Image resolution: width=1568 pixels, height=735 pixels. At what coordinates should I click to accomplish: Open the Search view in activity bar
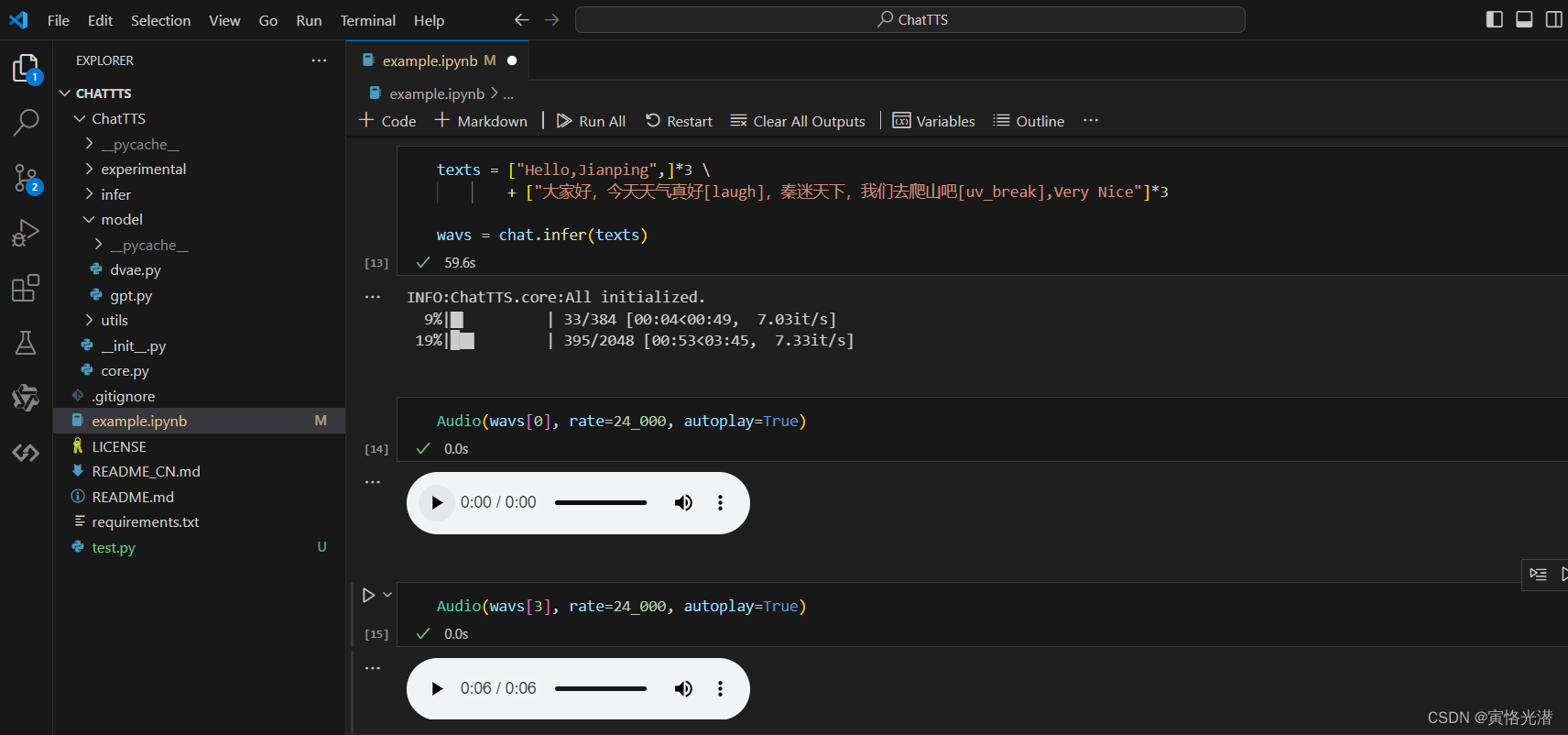(x=27, y=122)
